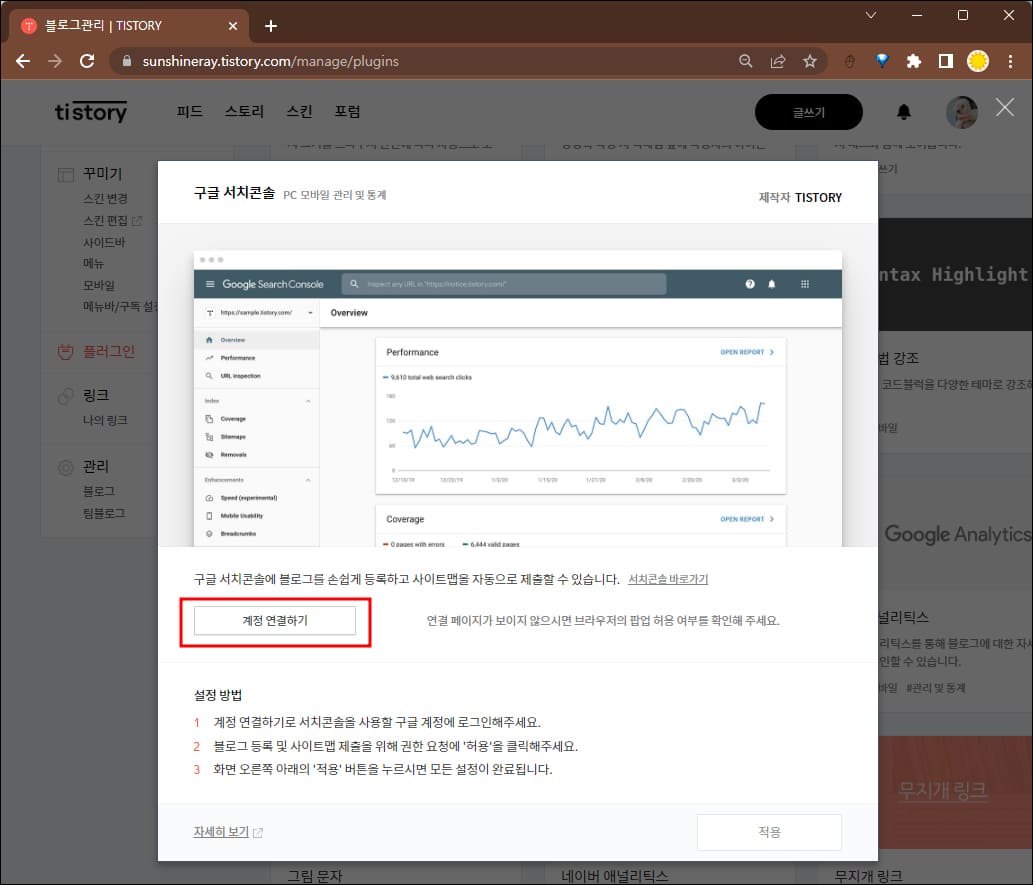Open the tab search chevron

[871, 14]
